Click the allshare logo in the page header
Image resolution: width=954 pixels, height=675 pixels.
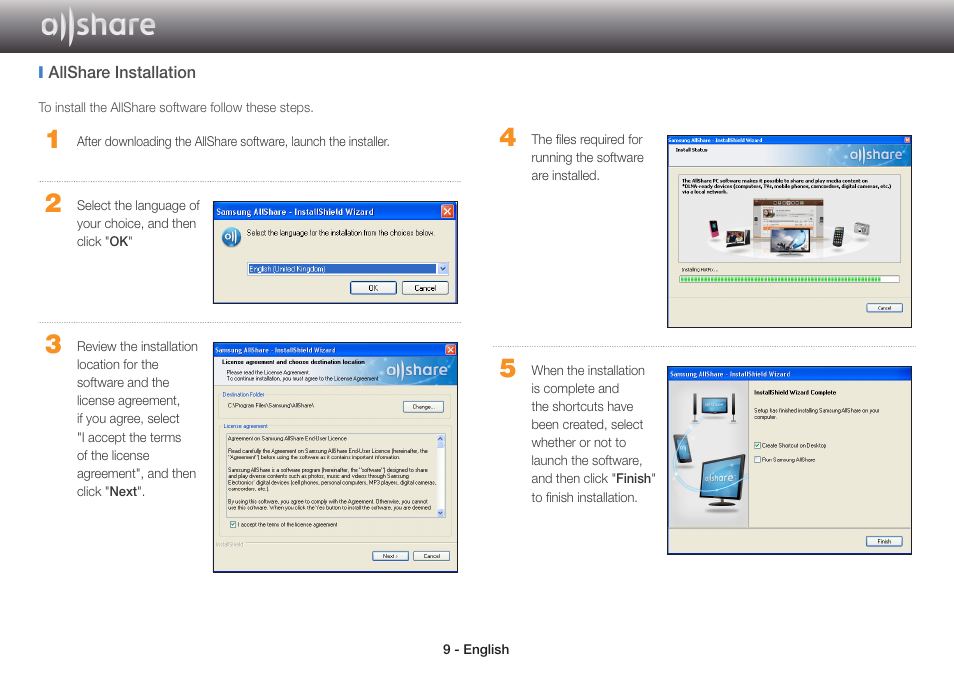click(98, 26)
